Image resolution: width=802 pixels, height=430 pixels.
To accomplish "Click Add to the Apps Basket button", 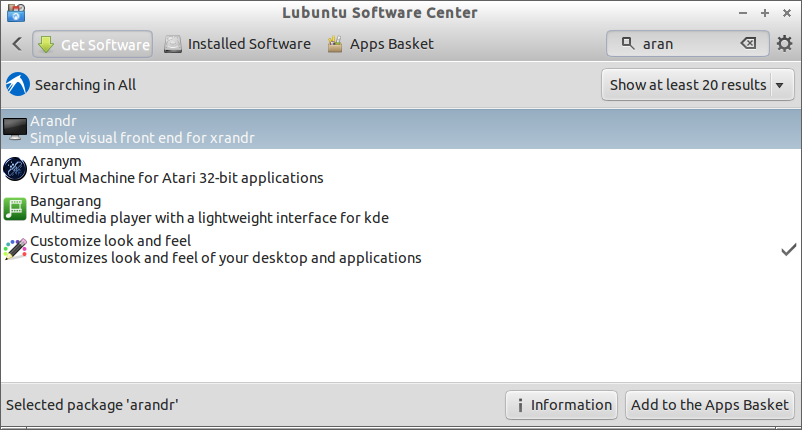I will [709, 405].
